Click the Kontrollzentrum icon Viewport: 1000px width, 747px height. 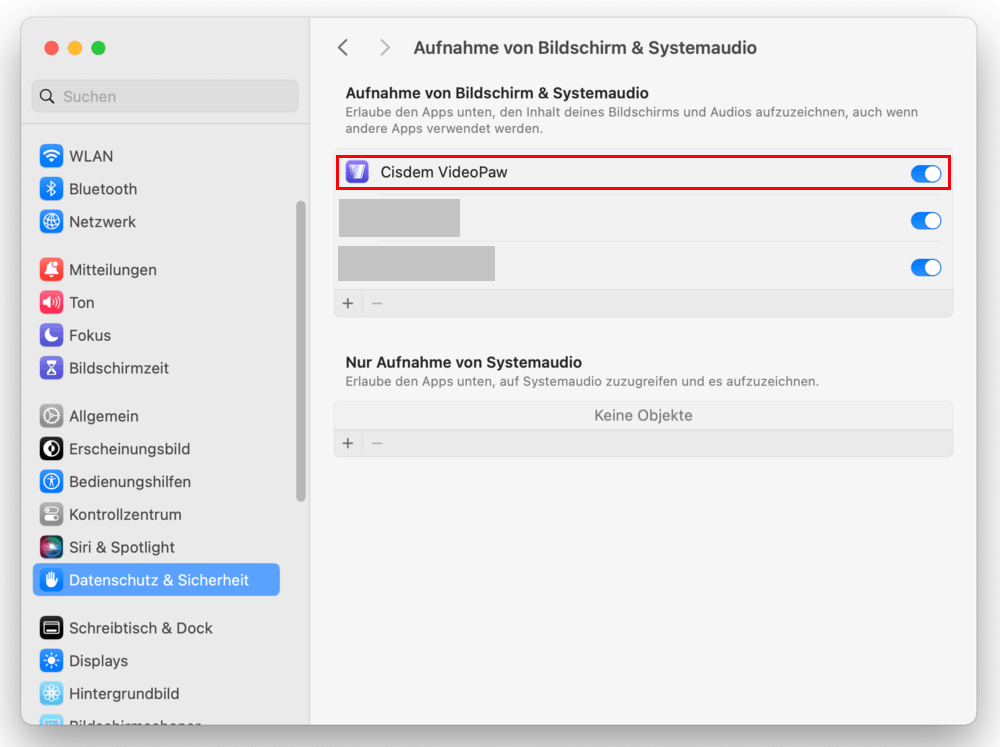[x=51, y=514]
